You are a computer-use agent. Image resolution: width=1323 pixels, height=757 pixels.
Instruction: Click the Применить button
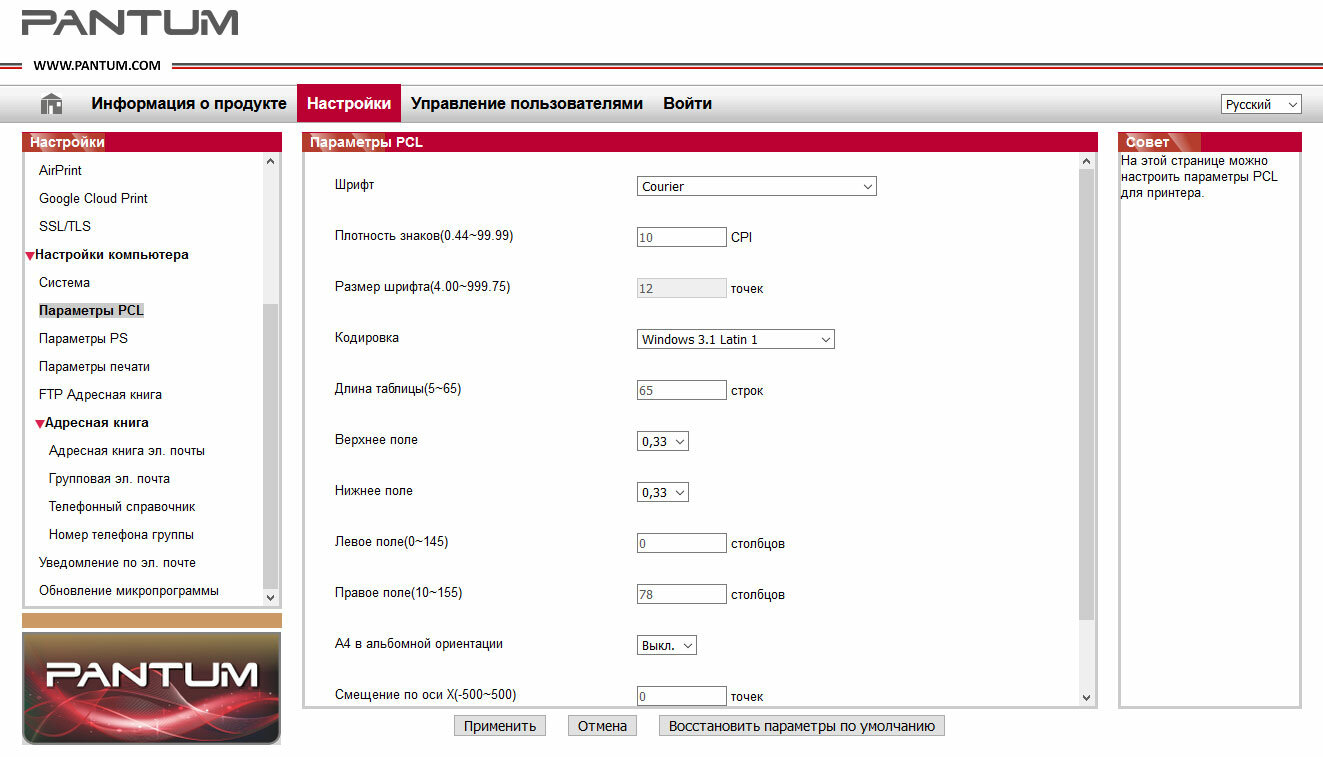coord(499,726)
